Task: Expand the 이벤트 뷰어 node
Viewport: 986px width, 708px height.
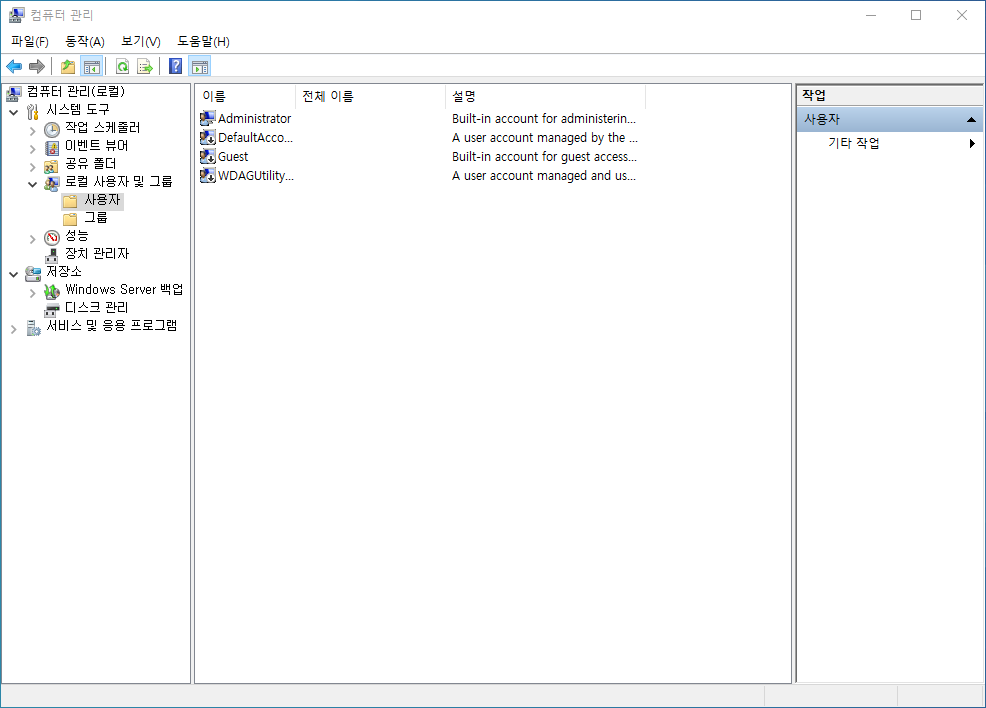Action: 33,149
